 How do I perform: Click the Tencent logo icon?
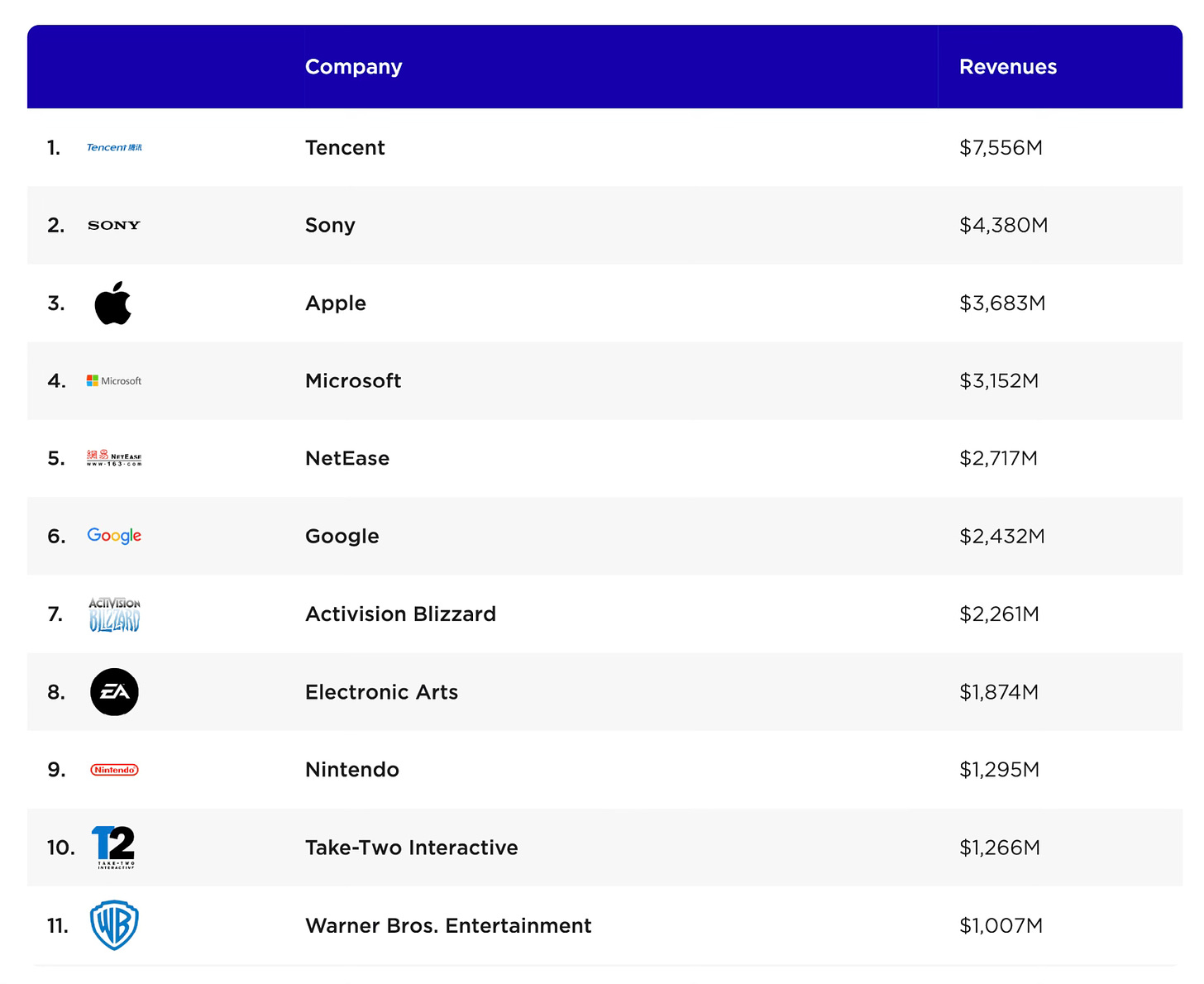(114, 147)
